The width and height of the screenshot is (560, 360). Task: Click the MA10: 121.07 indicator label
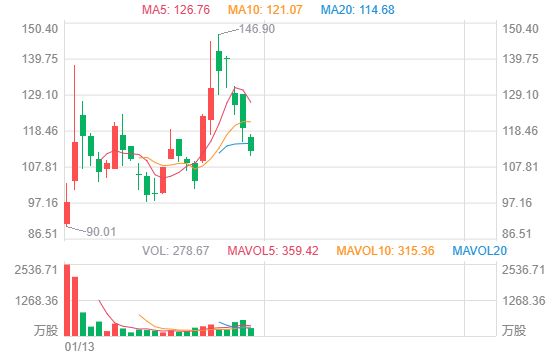pos(265,10)
